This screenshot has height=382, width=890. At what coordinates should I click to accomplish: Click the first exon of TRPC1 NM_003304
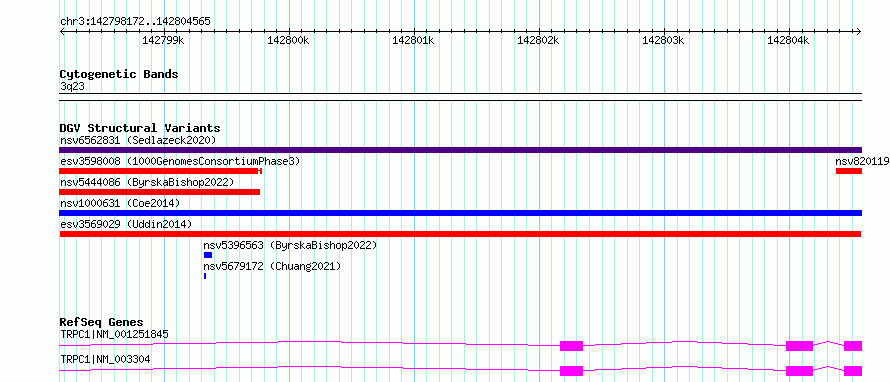(x=572, y=371)
